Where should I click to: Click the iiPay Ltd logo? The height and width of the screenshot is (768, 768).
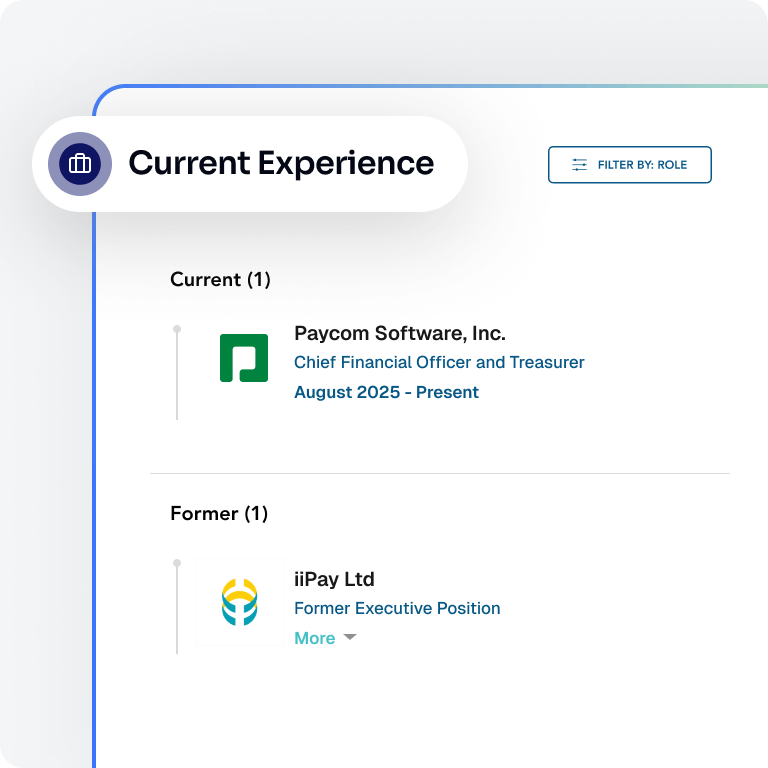[x=239, y=603]
